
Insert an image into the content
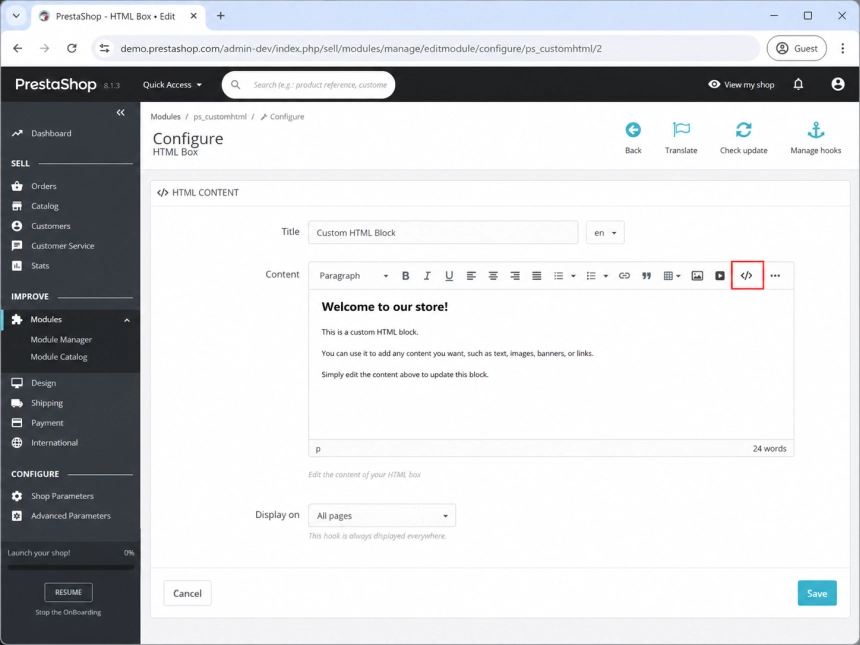tap(697, 275)
